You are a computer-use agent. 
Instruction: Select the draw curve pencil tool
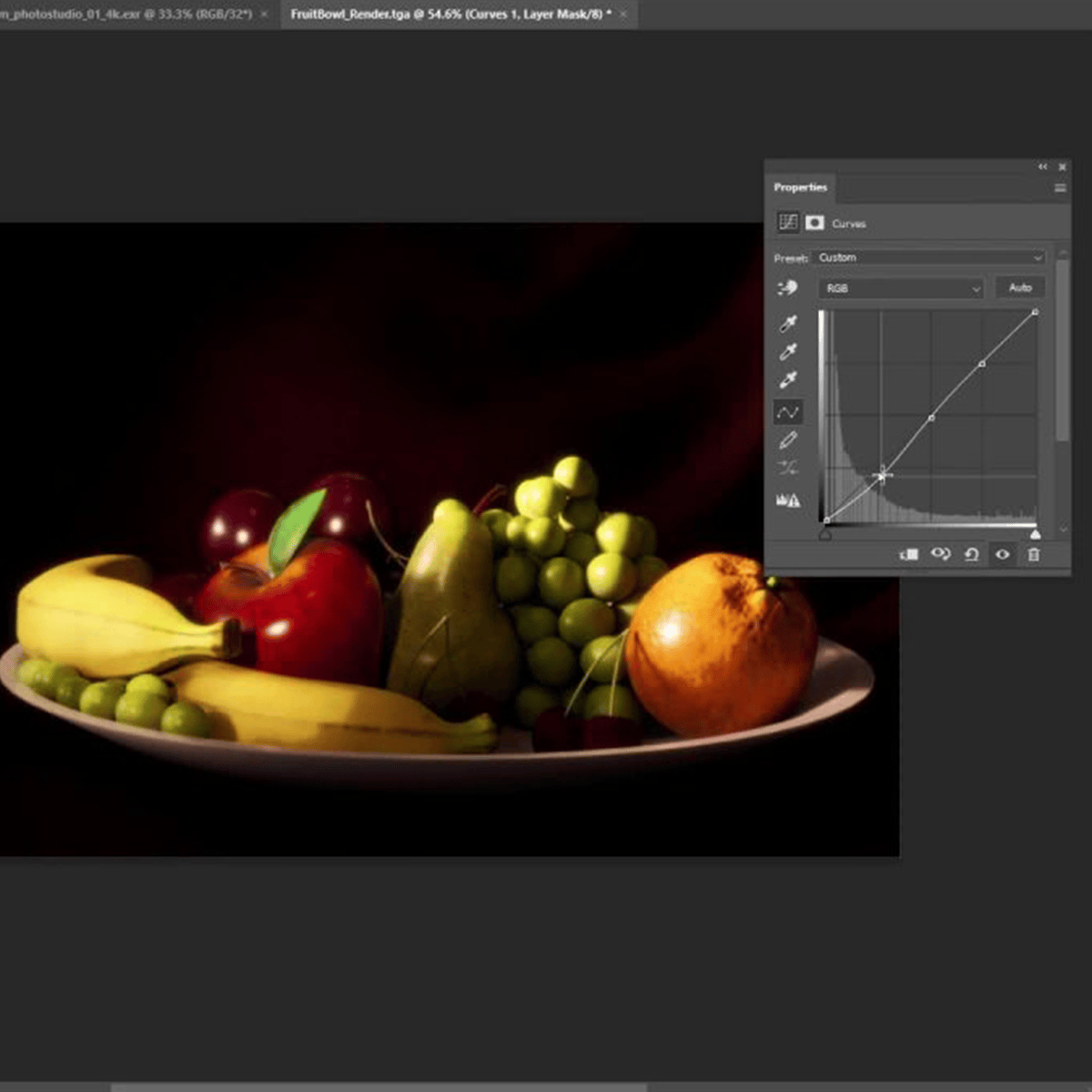(788, 440)
